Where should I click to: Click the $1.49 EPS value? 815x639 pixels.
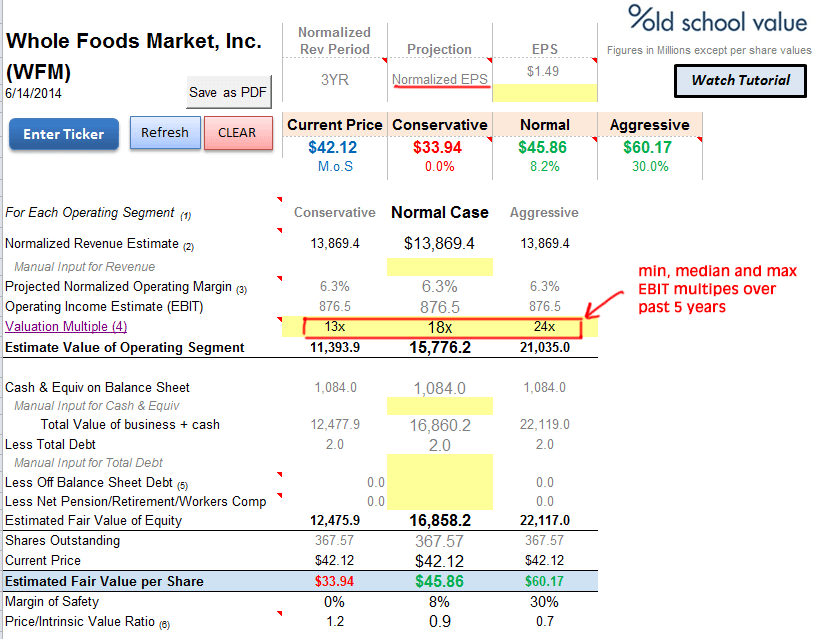(x=543, y=71)
